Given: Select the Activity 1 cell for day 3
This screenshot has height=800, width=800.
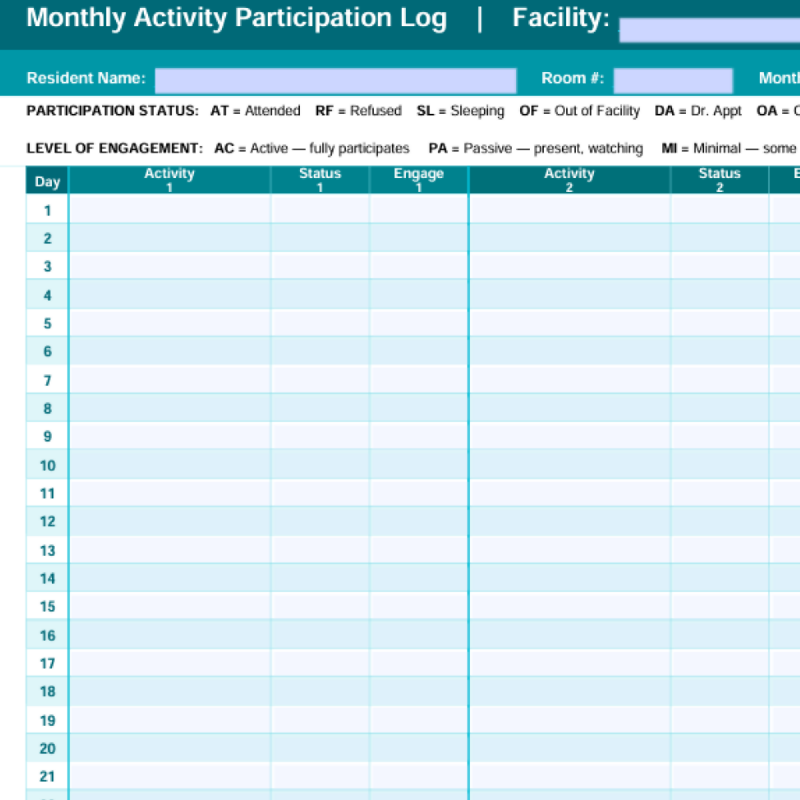Looking at the screenshot, I should pos(170,265).
